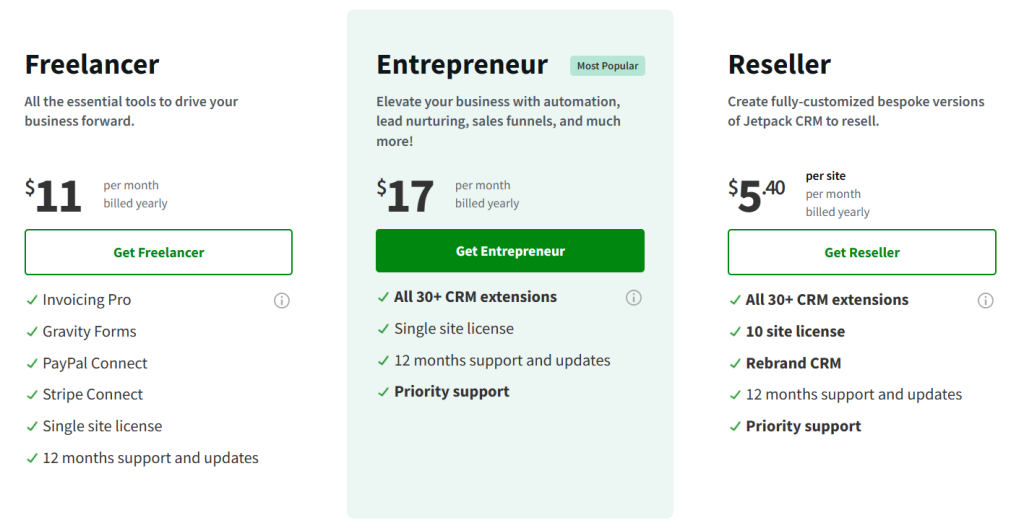Click Invoicing Pro feature text

[87, 300]
